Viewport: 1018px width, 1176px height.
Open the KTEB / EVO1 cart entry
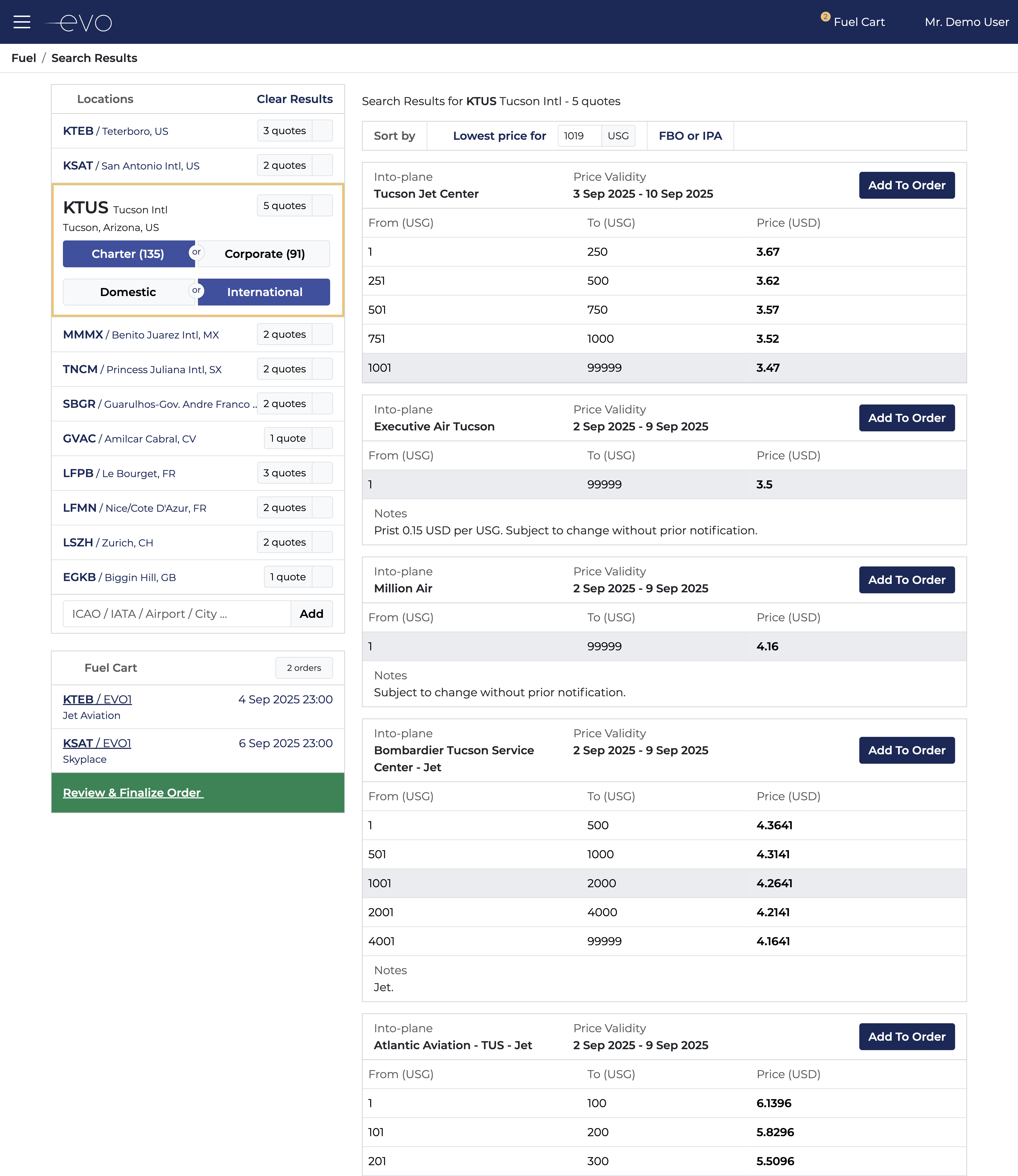tap(97, 699)
